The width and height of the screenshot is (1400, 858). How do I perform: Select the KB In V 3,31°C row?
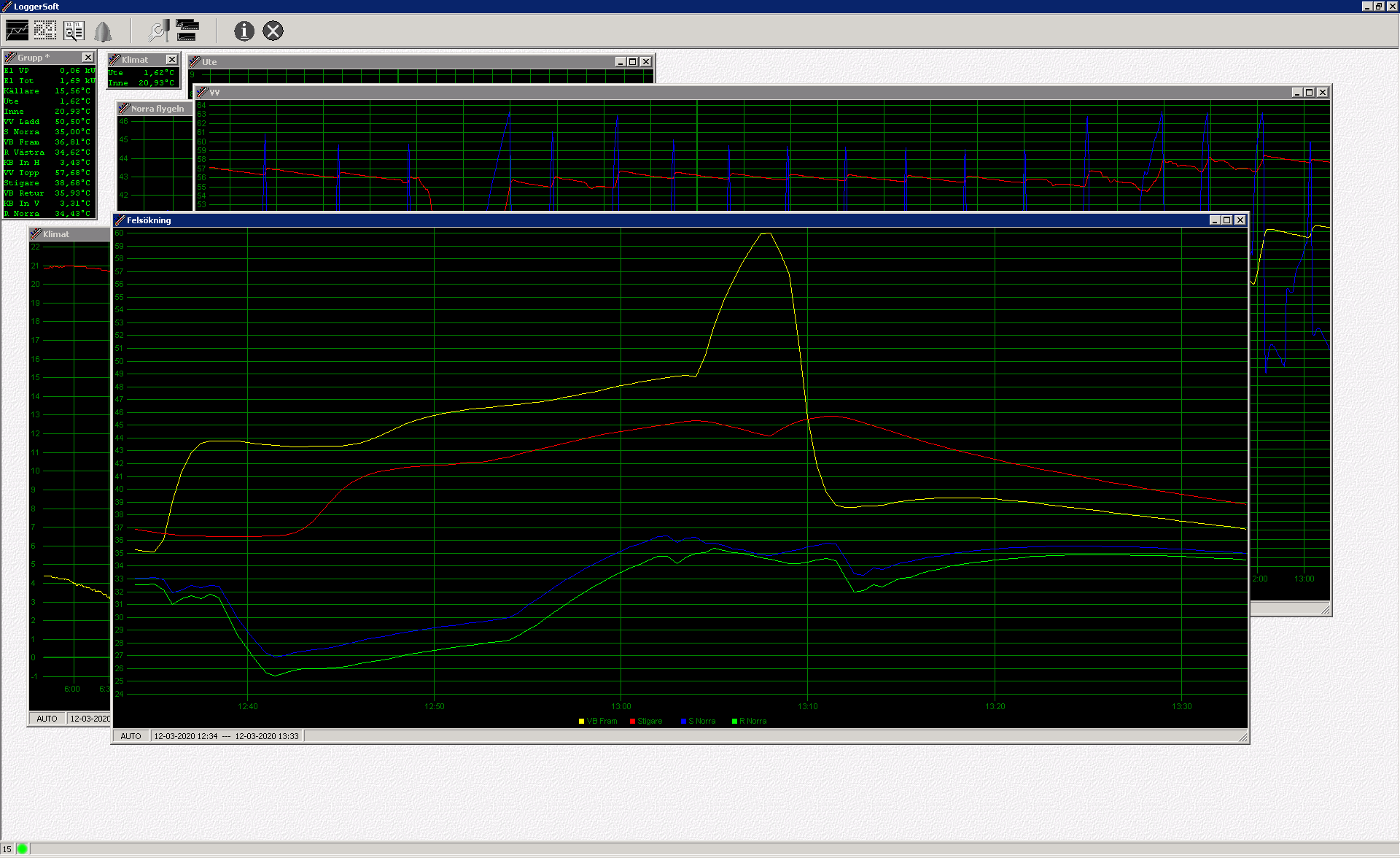[x=49, y=204]
